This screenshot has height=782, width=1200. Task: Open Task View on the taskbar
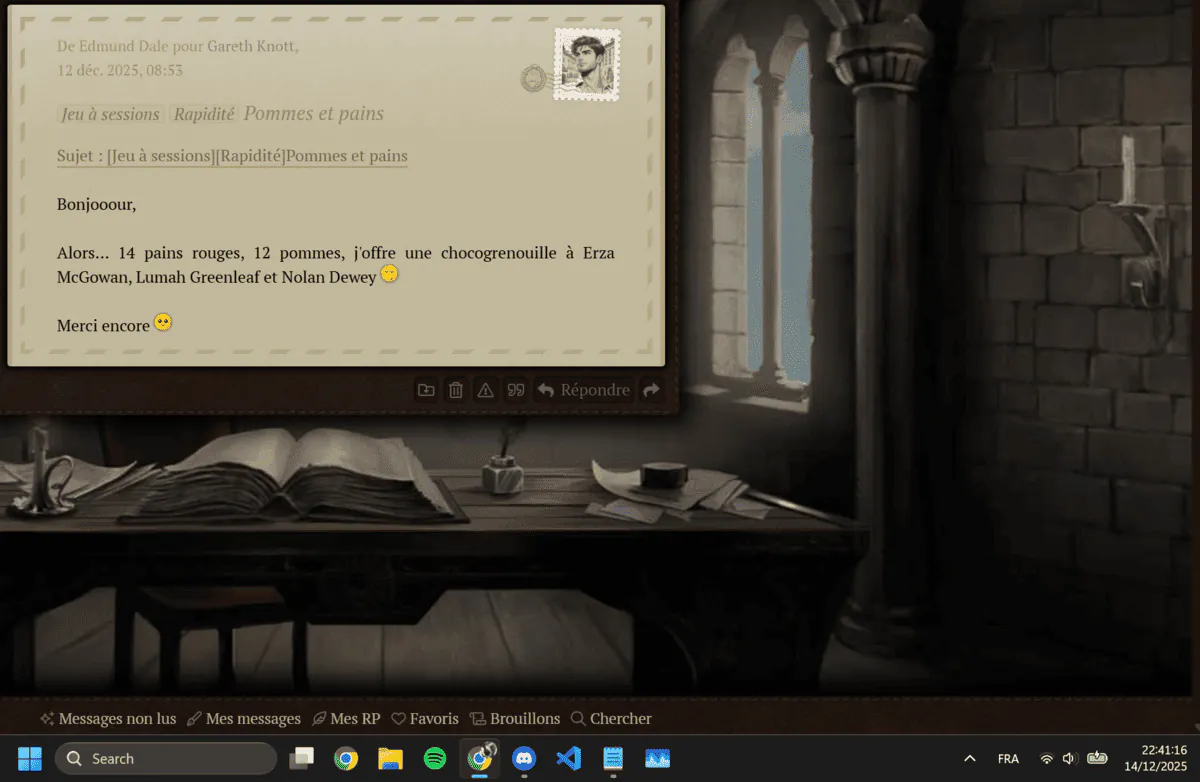[302, 759]
